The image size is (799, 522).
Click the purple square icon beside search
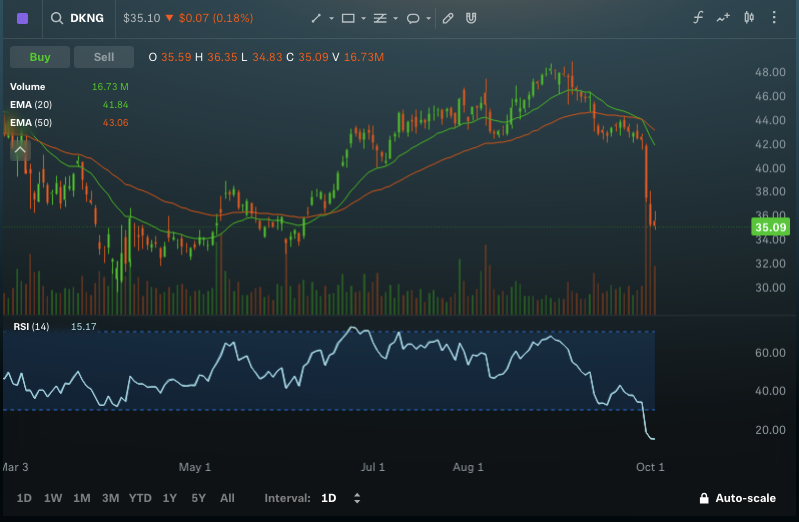[23, 18]
